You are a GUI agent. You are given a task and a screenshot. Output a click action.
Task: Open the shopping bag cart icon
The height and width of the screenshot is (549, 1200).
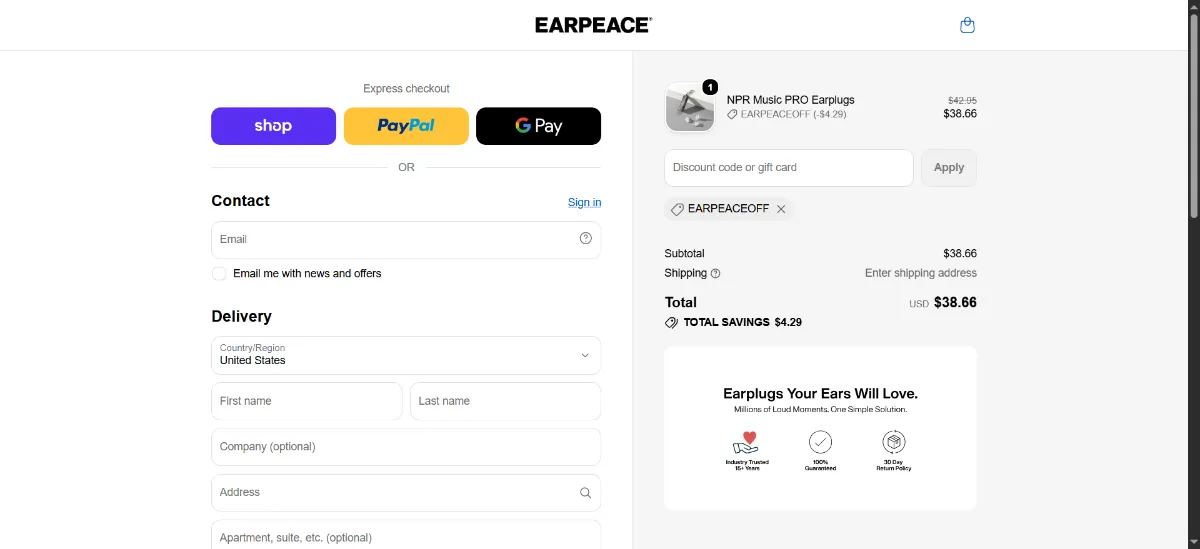click(967, 25)
